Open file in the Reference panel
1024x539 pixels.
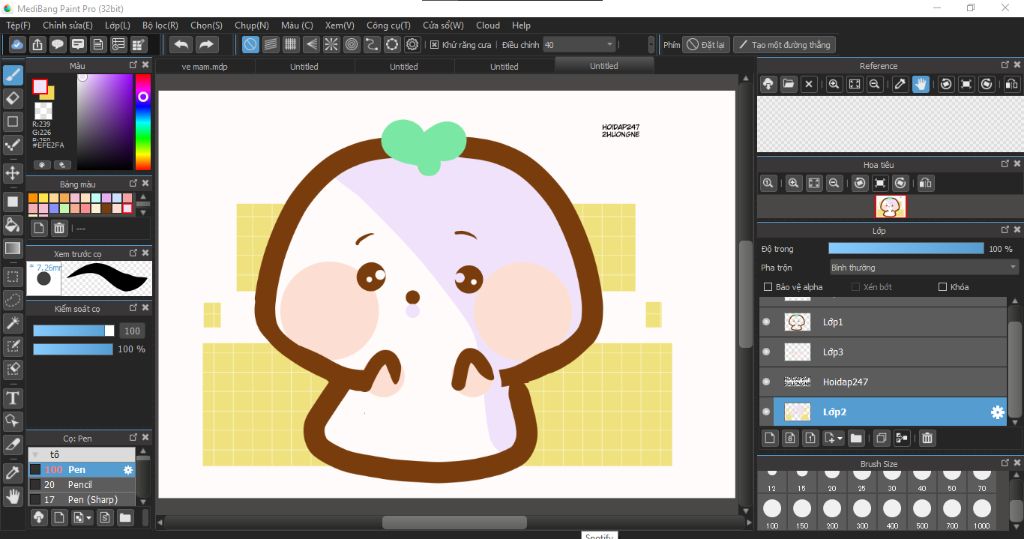(x=788, y=84)
